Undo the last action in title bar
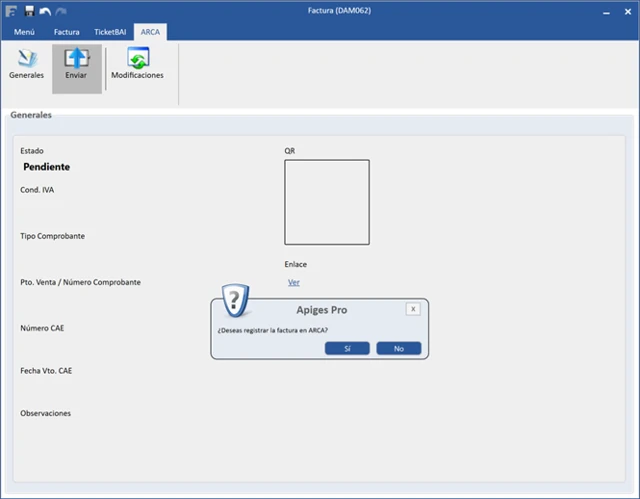Viewport: 640px width, 499px height. [45, 11]
